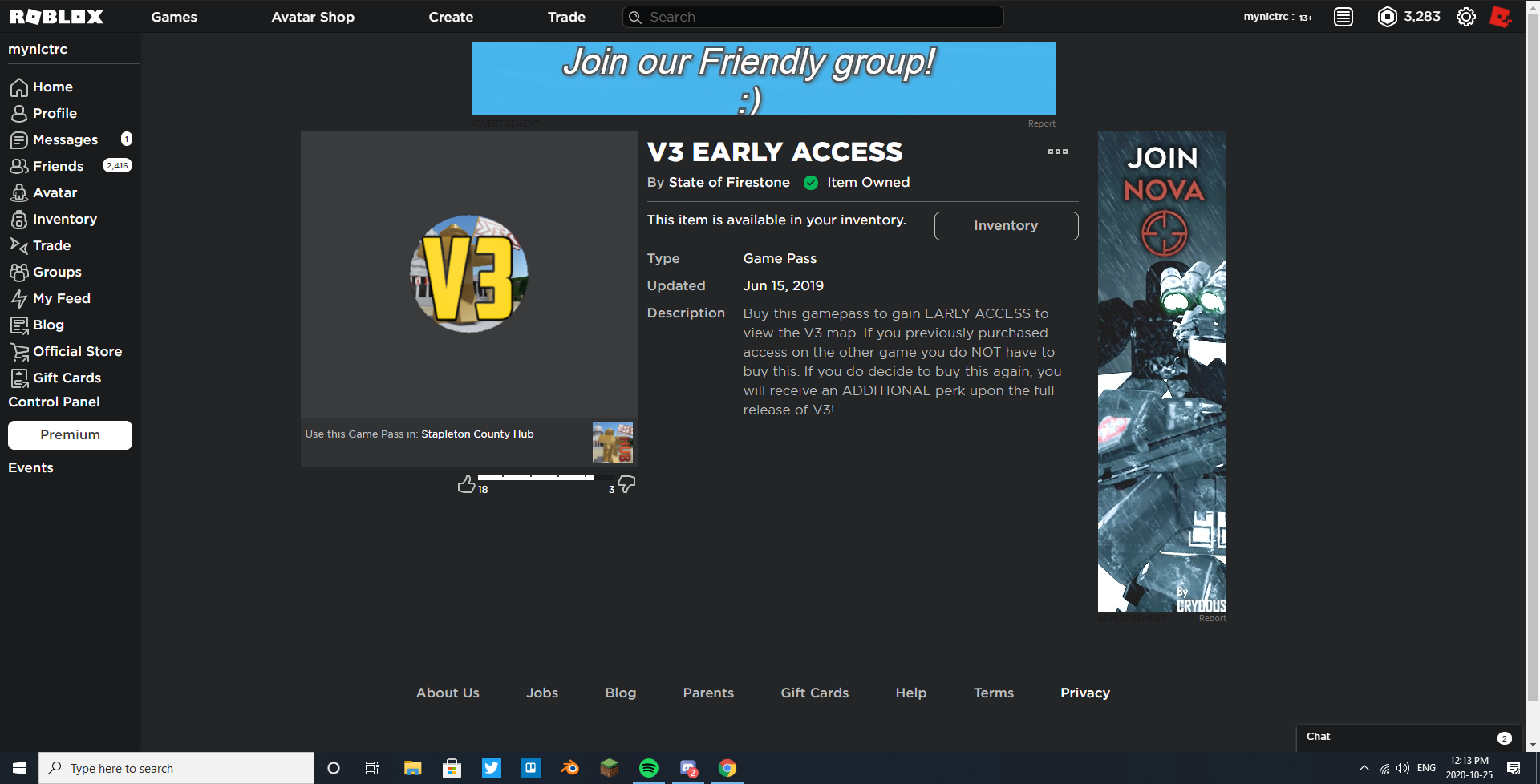This screenshot has width=1540, height=784.
Task: Open Events in the sidebar
Action: point(30,467)
